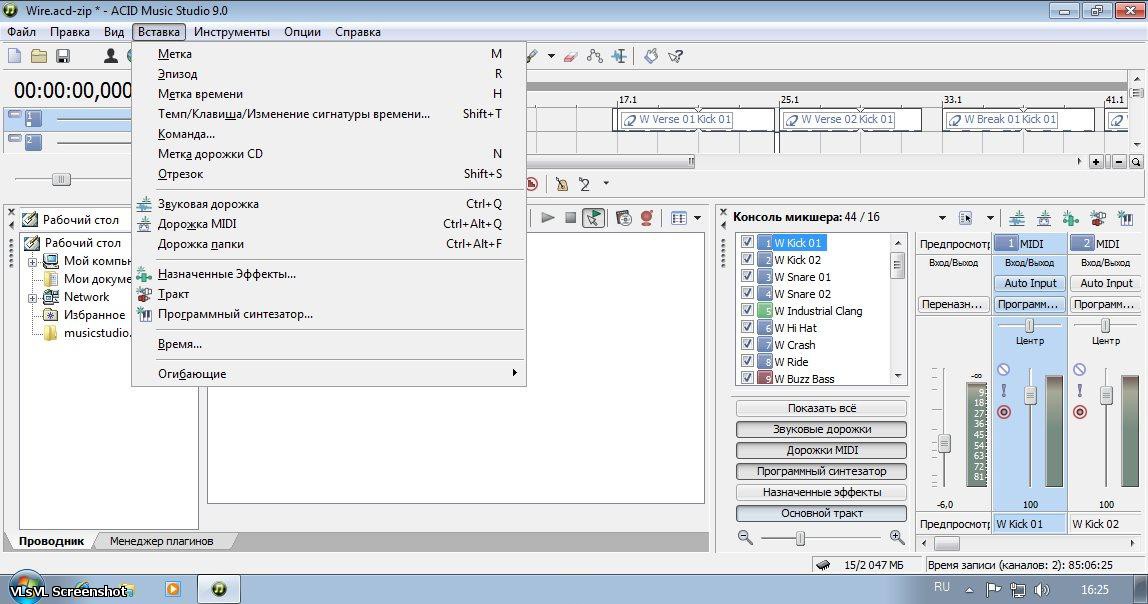Click the mixer zoom-out magnifier icon
1148x604 pixels.
pyautogui.click(x=745, y=537)
